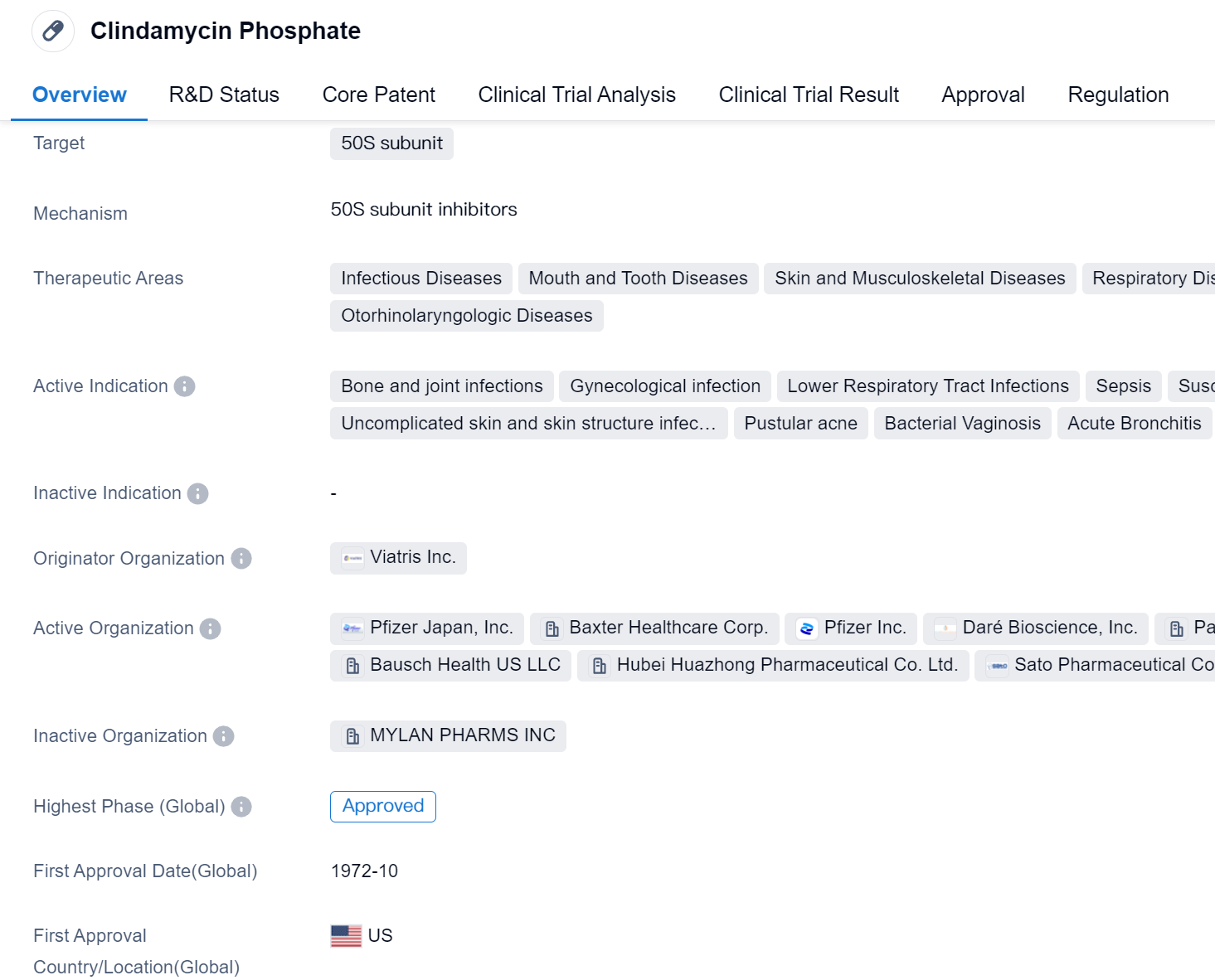Click the Pfizer Inc. logo icon
Screen dimensions: 1215x980
click(x=806, y=628)
